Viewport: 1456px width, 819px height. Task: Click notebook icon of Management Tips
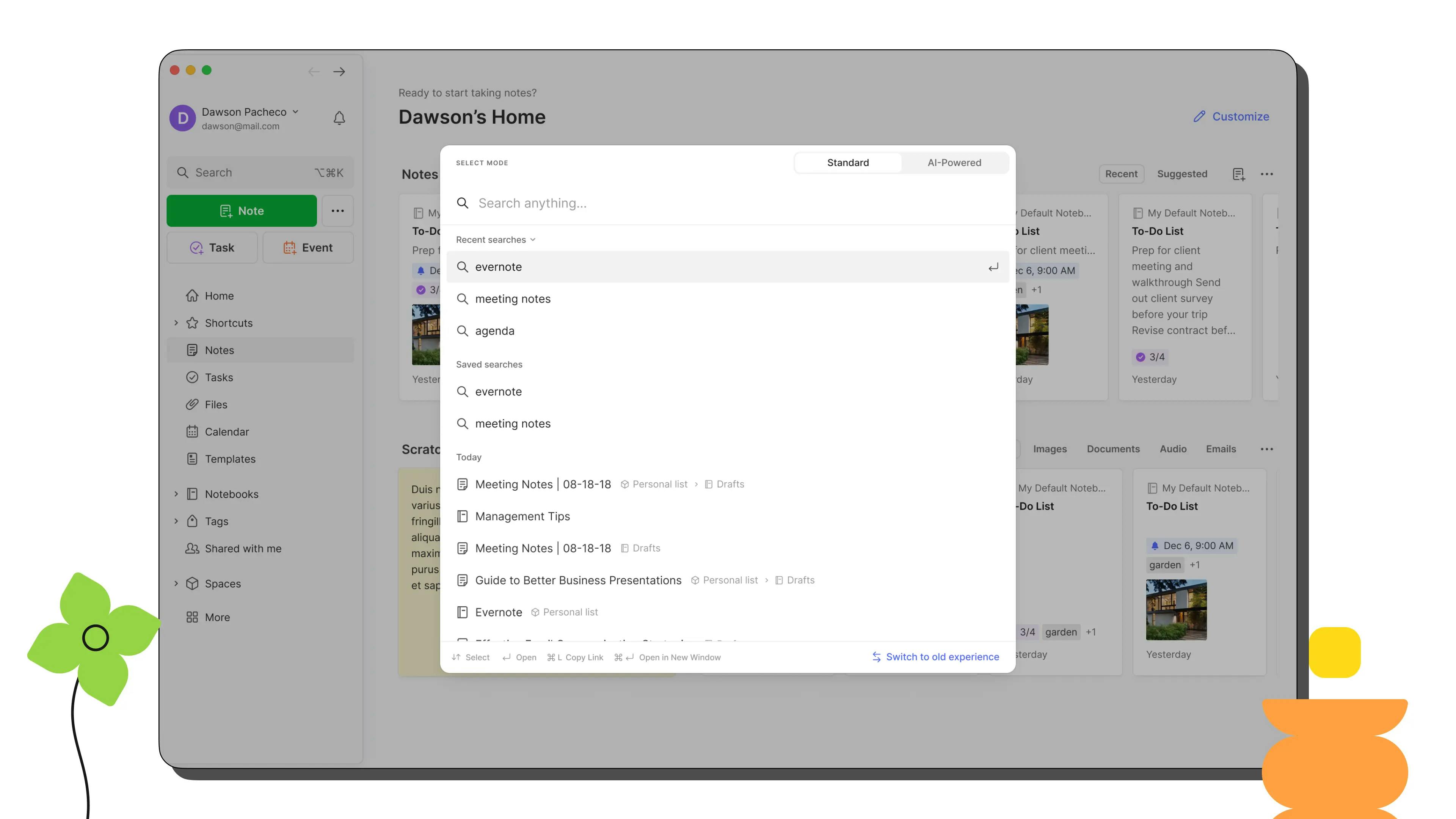click(462, 516)
